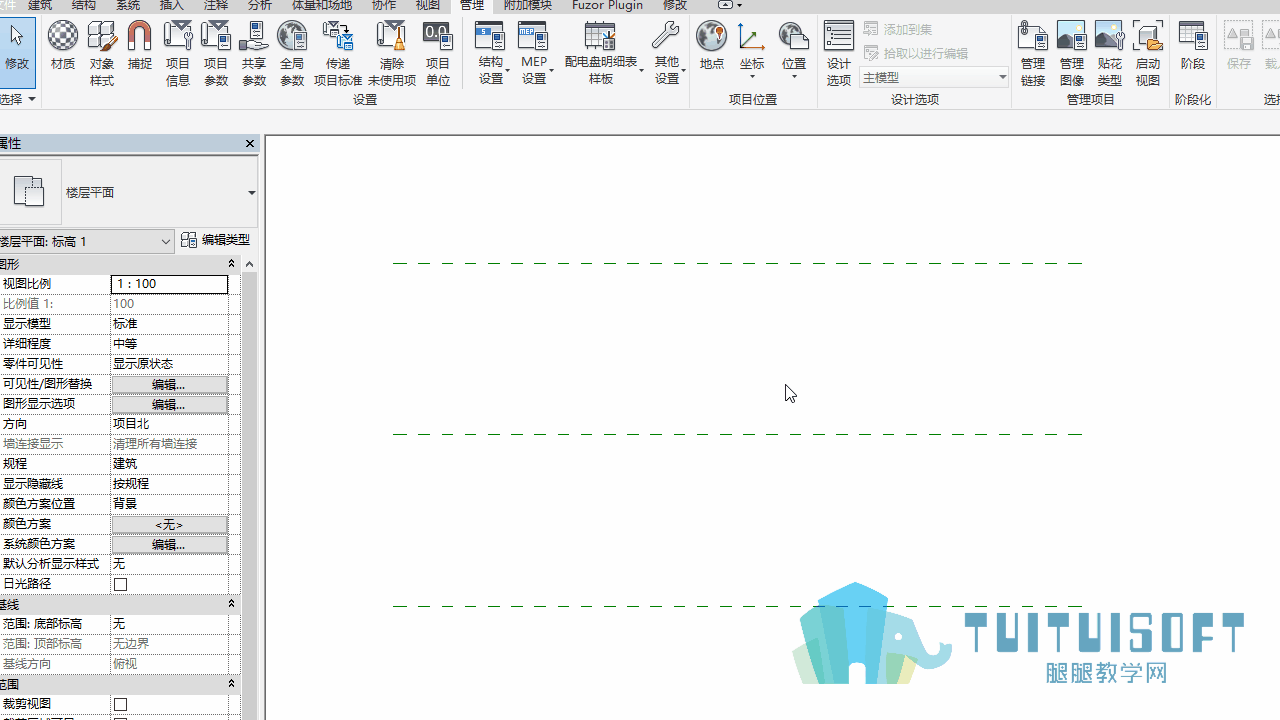Open 管理链接 (Manage Links)
The image size is (1280, 720).
coord(1033,53)
